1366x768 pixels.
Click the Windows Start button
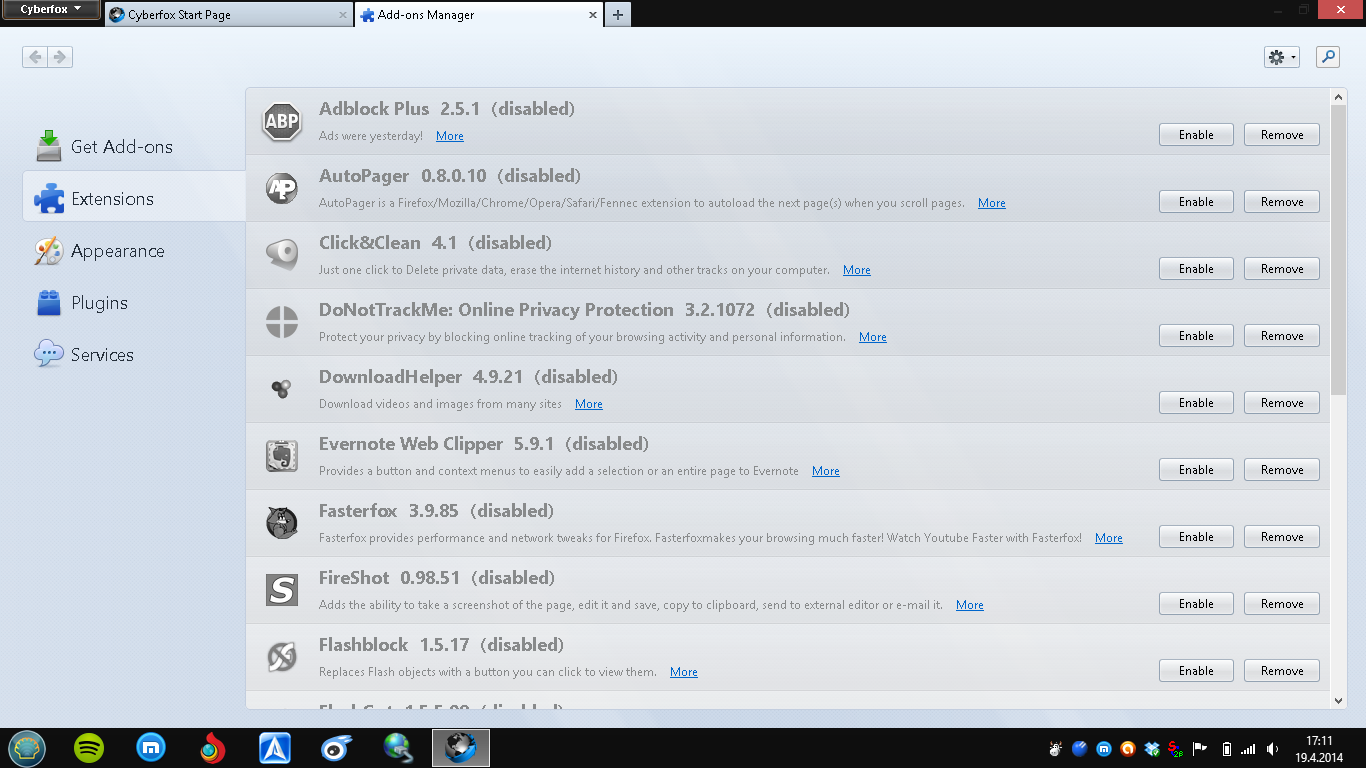tap(27, 747)
